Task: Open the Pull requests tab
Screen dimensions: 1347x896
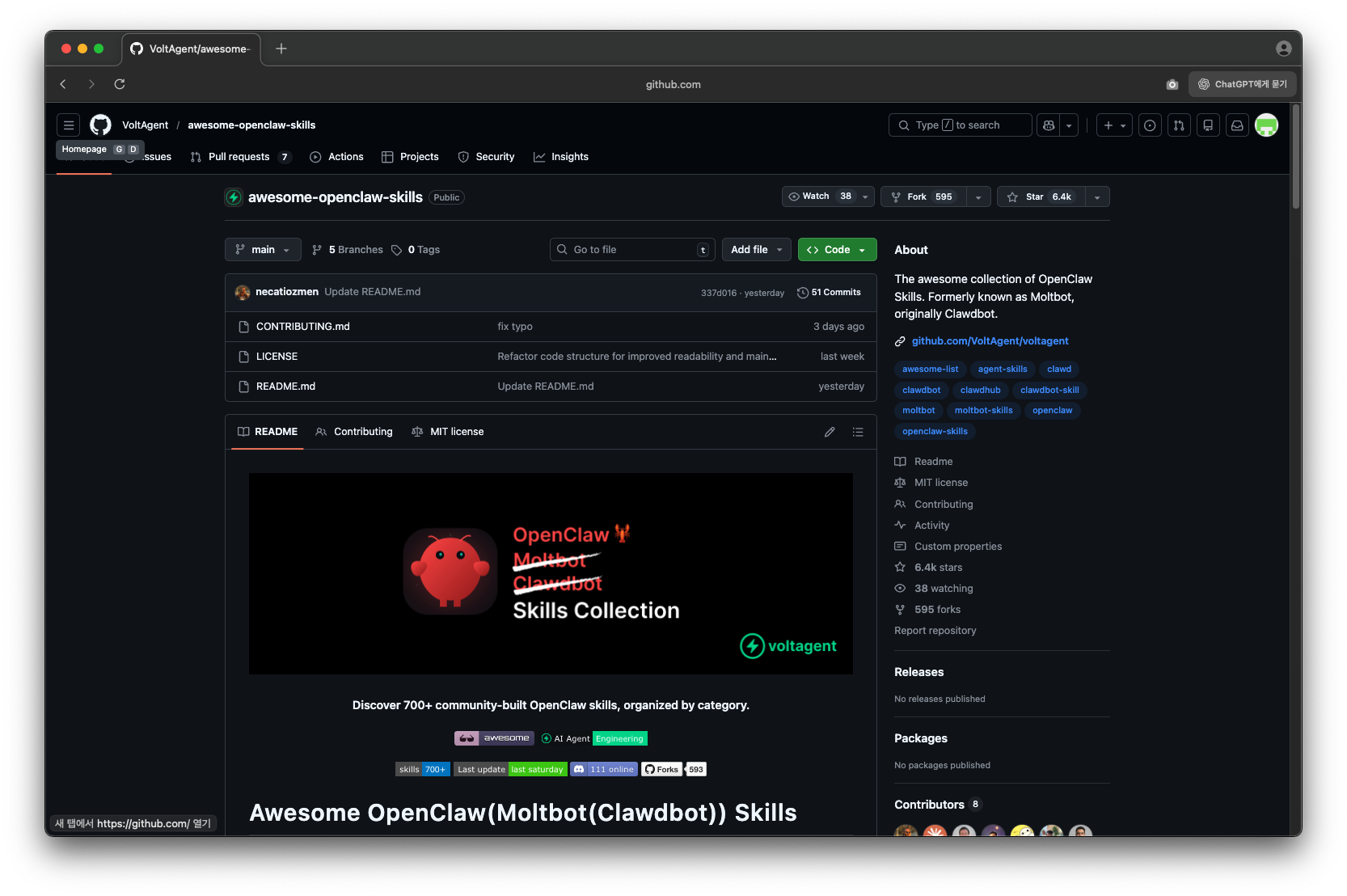Action: tap(240, 157)
